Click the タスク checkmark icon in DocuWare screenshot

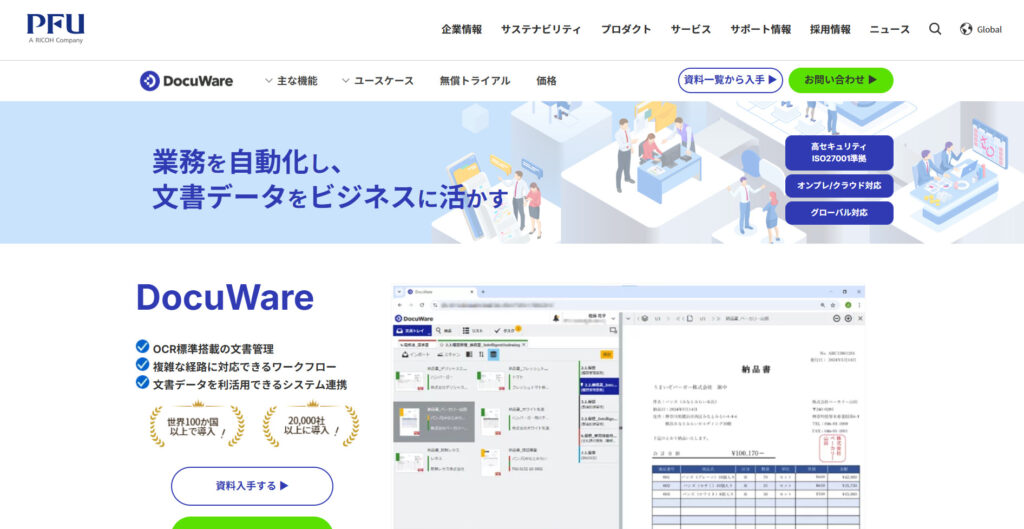point(498,330)
